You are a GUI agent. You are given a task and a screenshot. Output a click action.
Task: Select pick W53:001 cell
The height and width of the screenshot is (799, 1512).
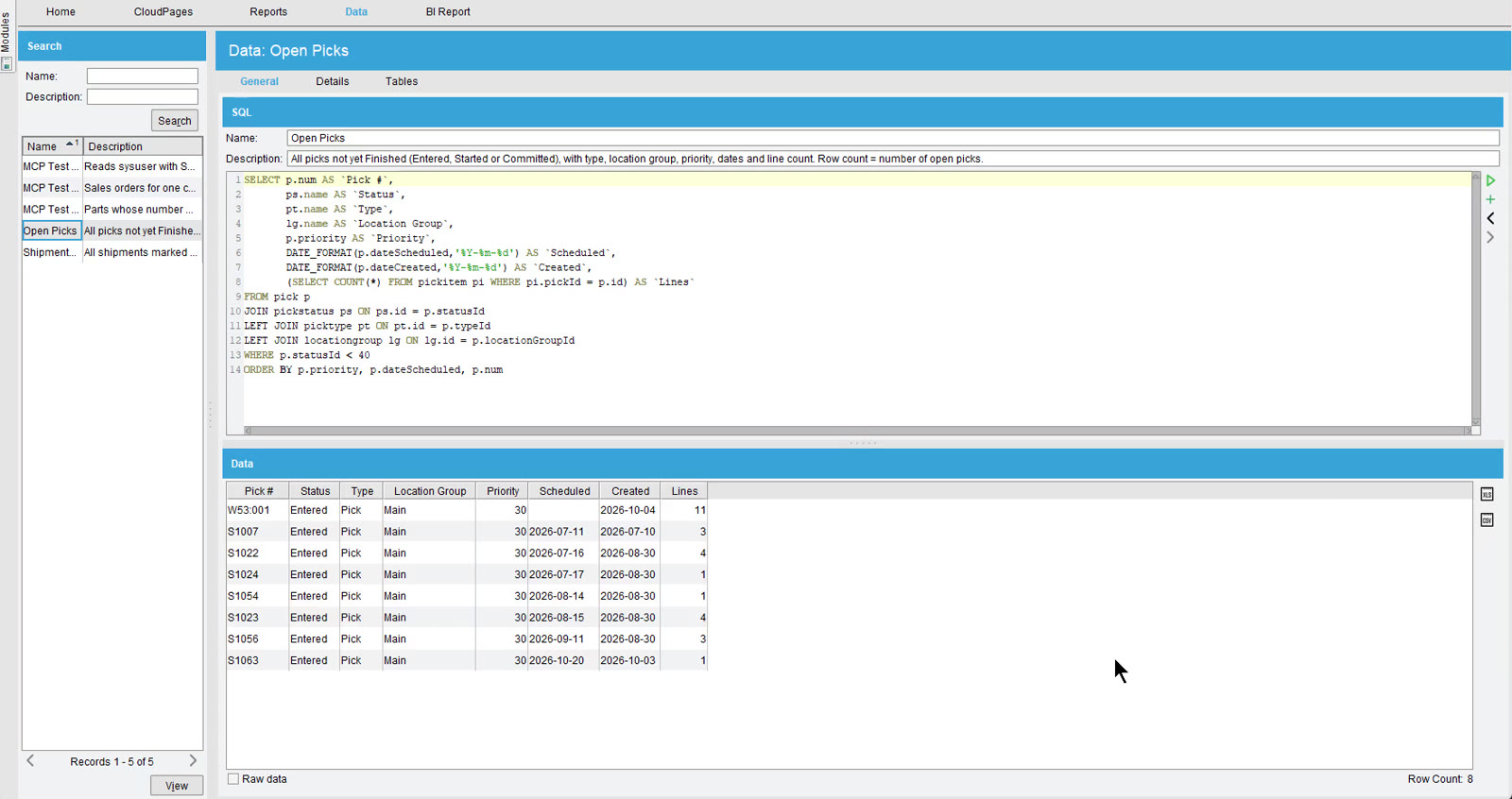257,510
